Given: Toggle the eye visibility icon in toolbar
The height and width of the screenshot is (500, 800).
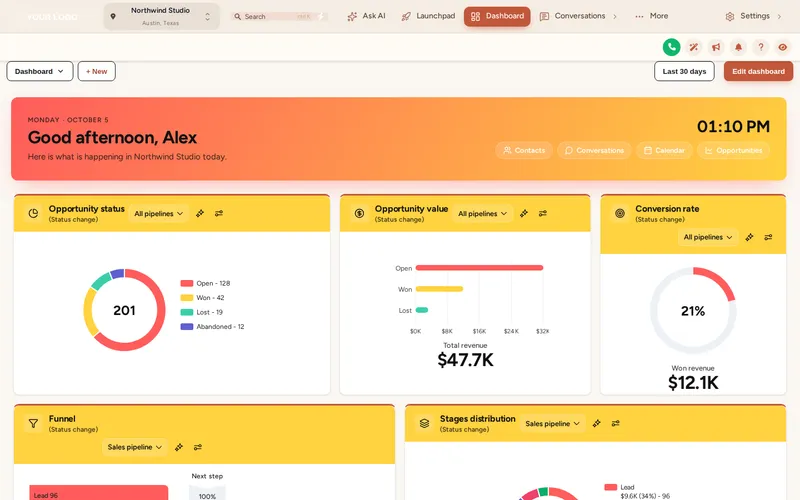Looking at the screenshot, I should click(x=783, y=47).
